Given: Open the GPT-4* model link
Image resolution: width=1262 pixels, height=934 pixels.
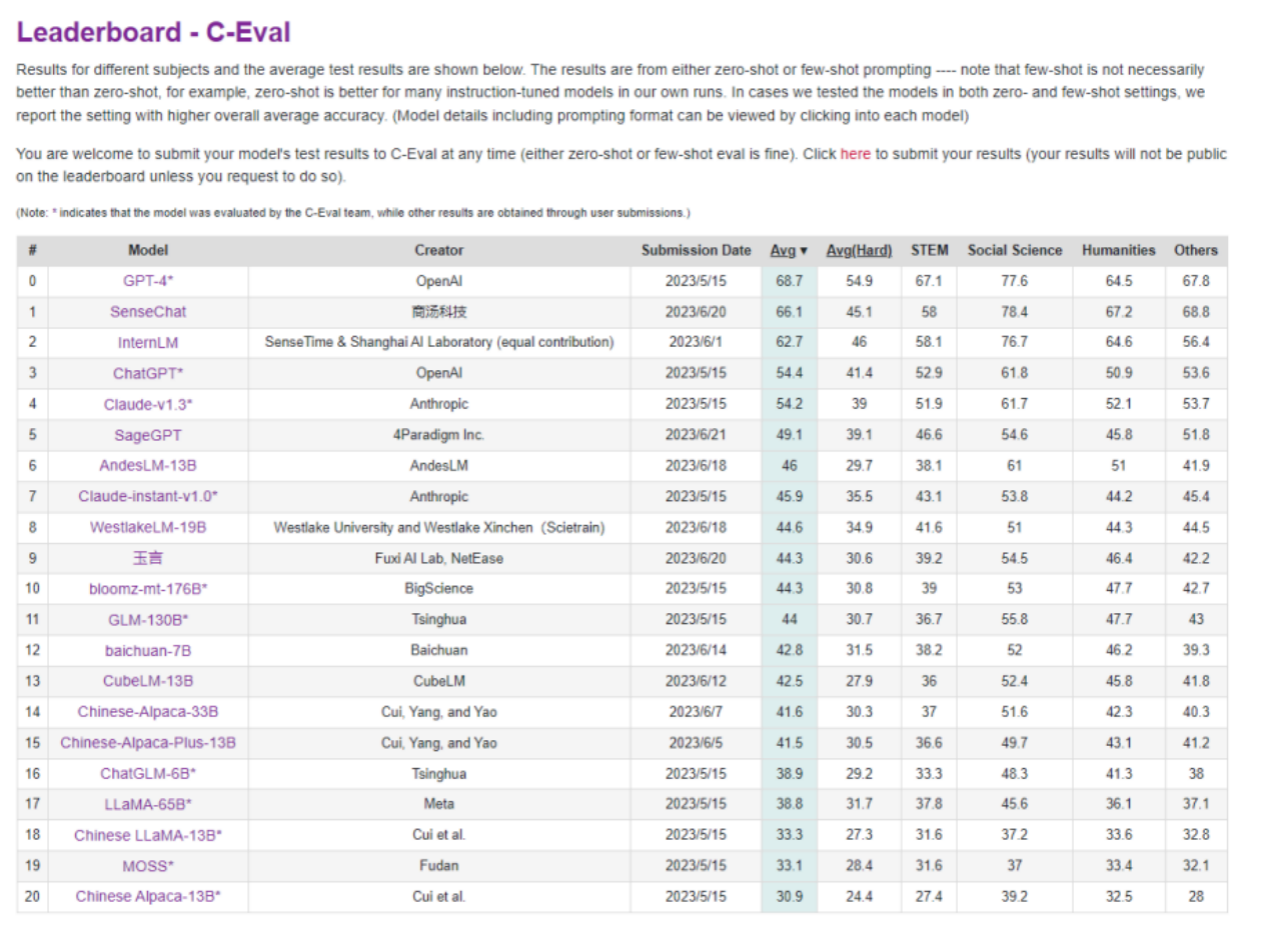Looking at the screenshot, I should click(148, 281).
